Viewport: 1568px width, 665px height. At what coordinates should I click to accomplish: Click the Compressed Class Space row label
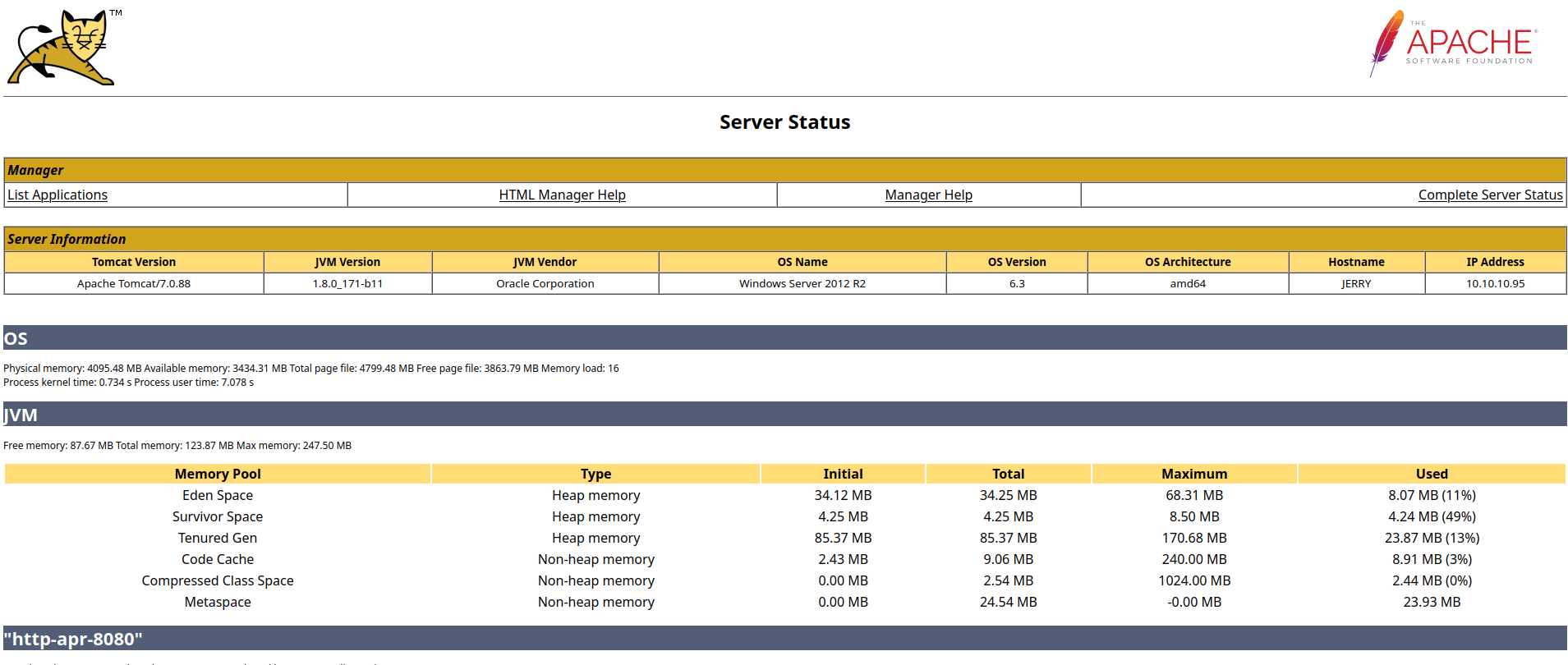pyautogui.click(x=218, y=580)
